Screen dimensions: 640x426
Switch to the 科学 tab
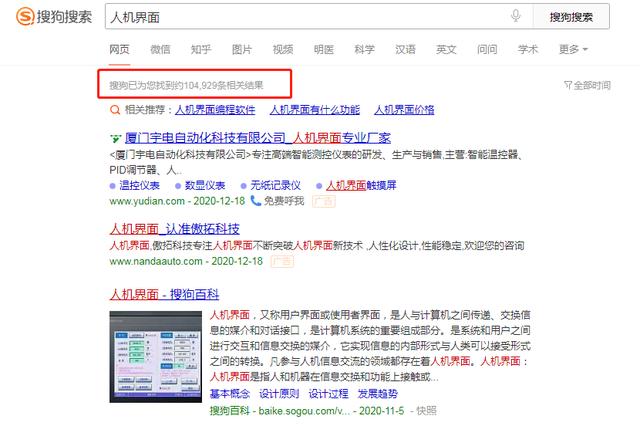pos(364,49)
